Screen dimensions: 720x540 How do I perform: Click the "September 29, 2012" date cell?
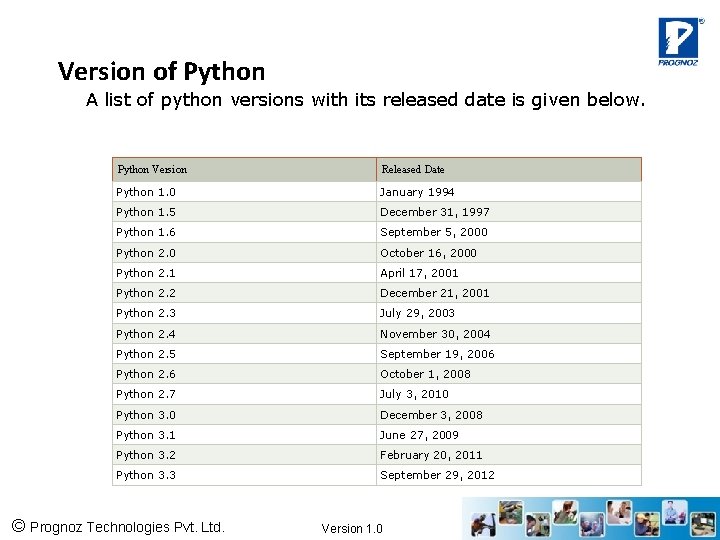[x=437, y=475]
